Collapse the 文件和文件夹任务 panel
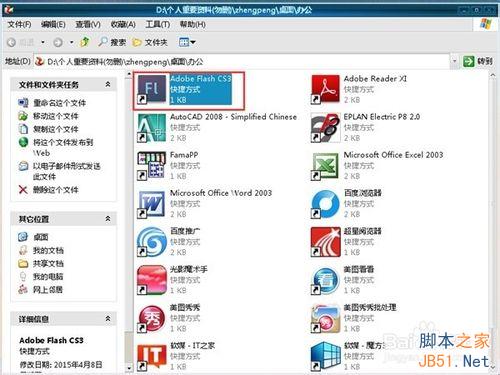The image size is (500, 375). [108, 84]
